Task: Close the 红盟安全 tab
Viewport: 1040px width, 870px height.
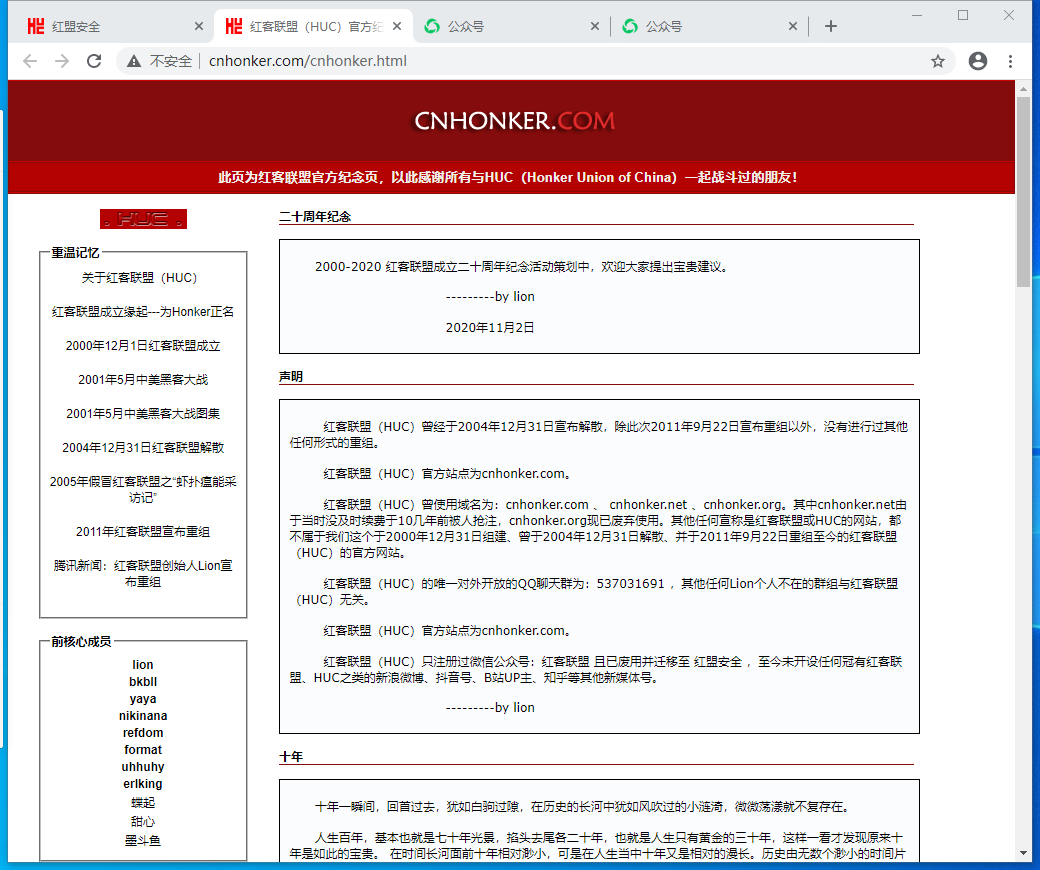Action: [199, 26]
